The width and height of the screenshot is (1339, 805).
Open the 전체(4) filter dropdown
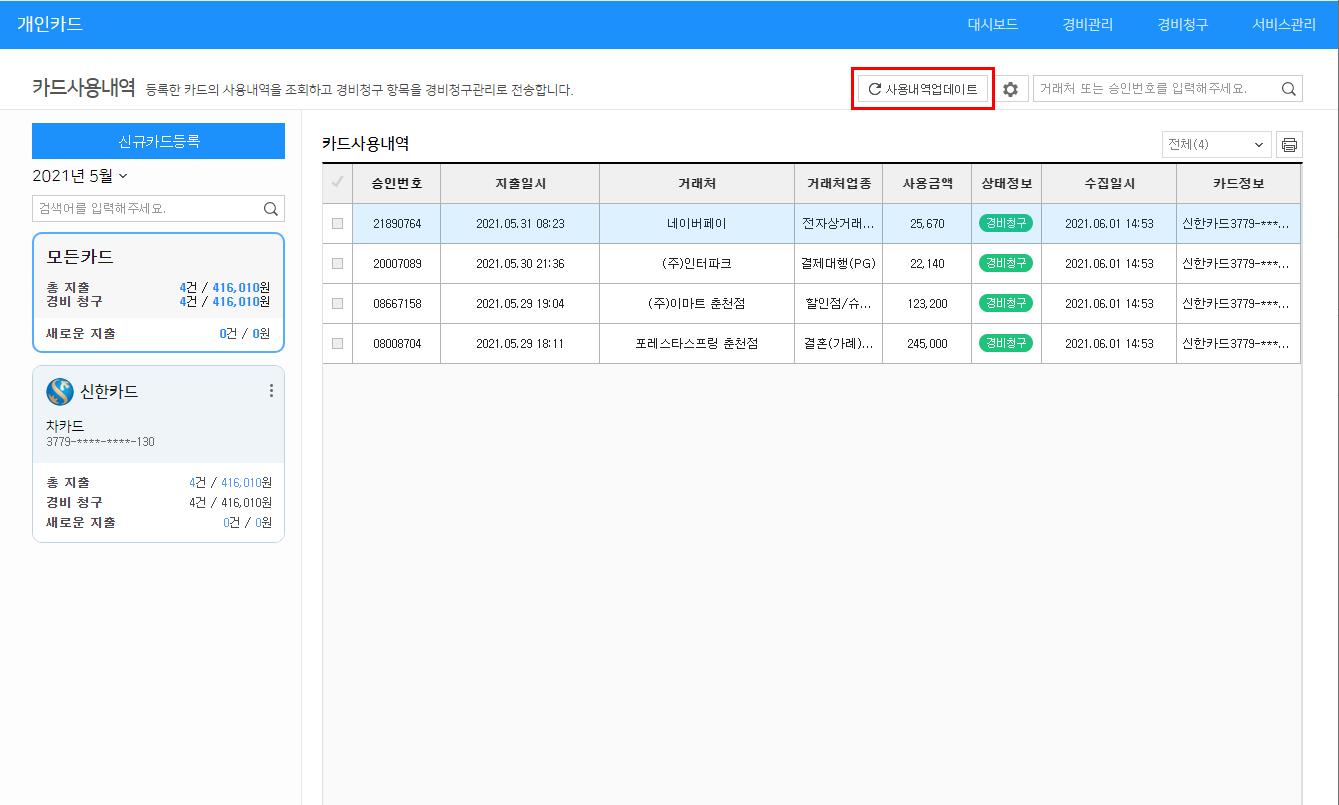coord(1216,145)
